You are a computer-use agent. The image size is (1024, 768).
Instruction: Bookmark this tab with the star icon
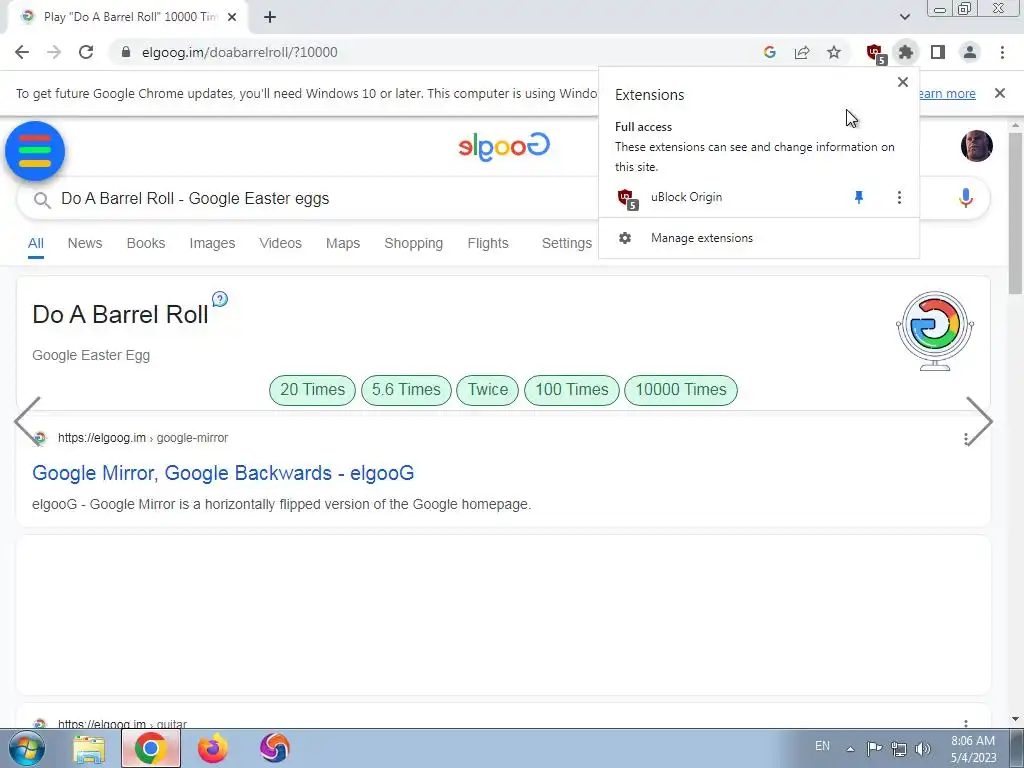click(x=834, y=52)
